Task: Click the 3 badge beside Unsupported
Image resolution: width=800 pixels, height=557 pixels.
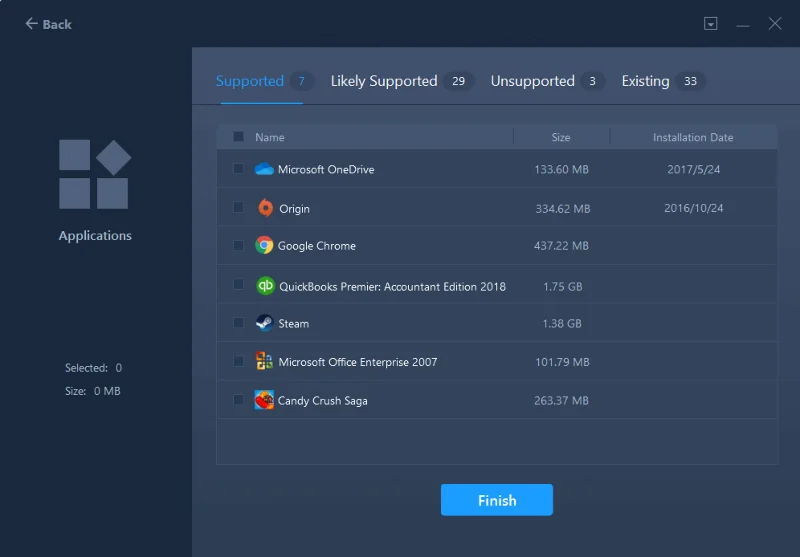Action: coord(592,81)
